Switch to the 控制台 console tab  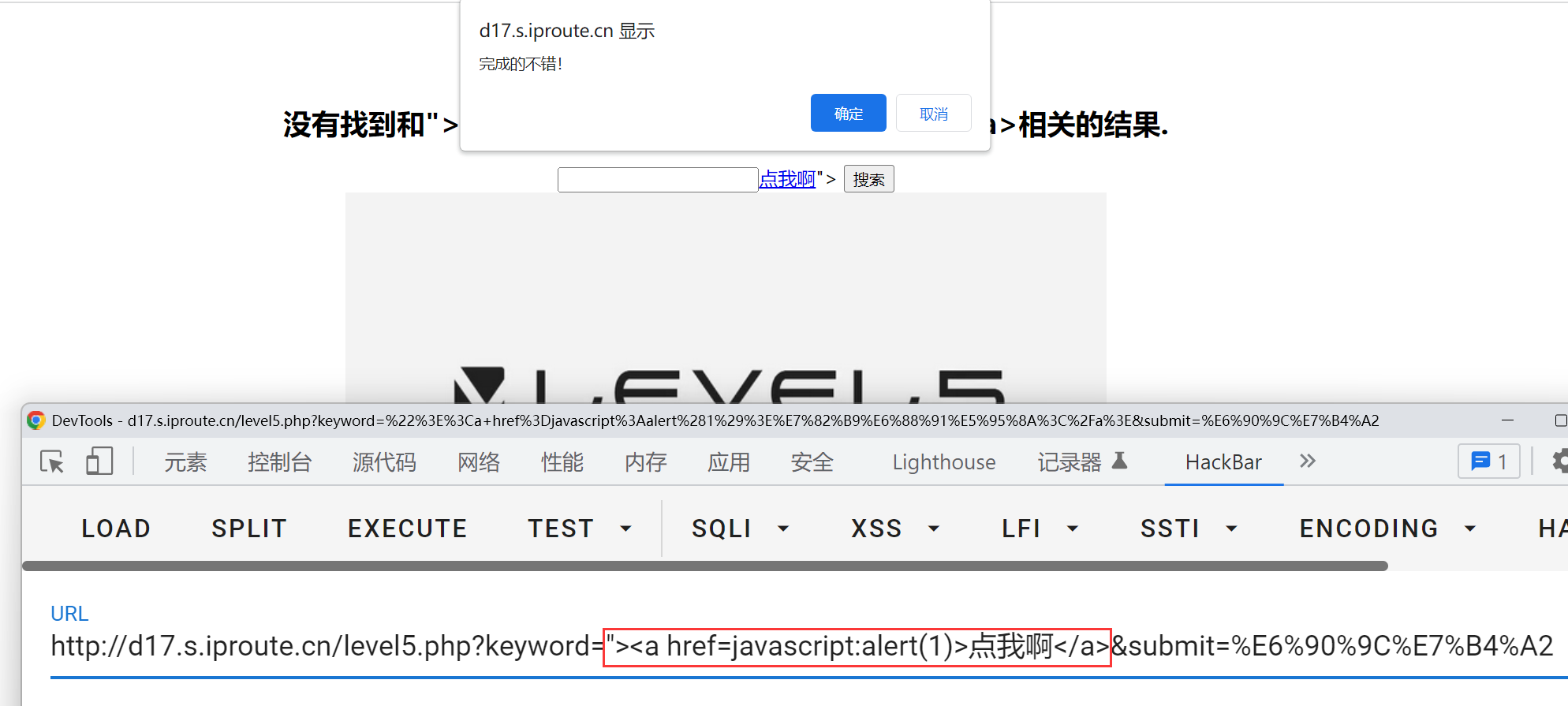coord(279,462)
